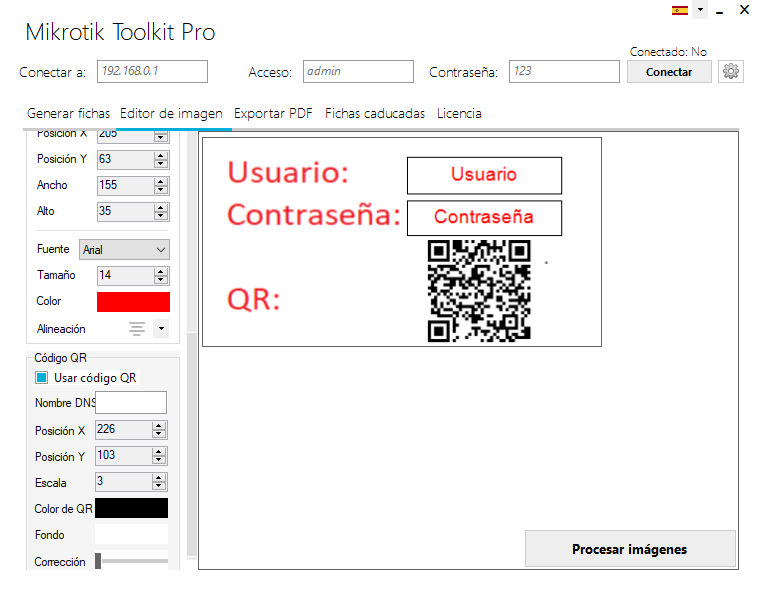
Task: Click the Usuario: label in preview
Action: point(288,172)
